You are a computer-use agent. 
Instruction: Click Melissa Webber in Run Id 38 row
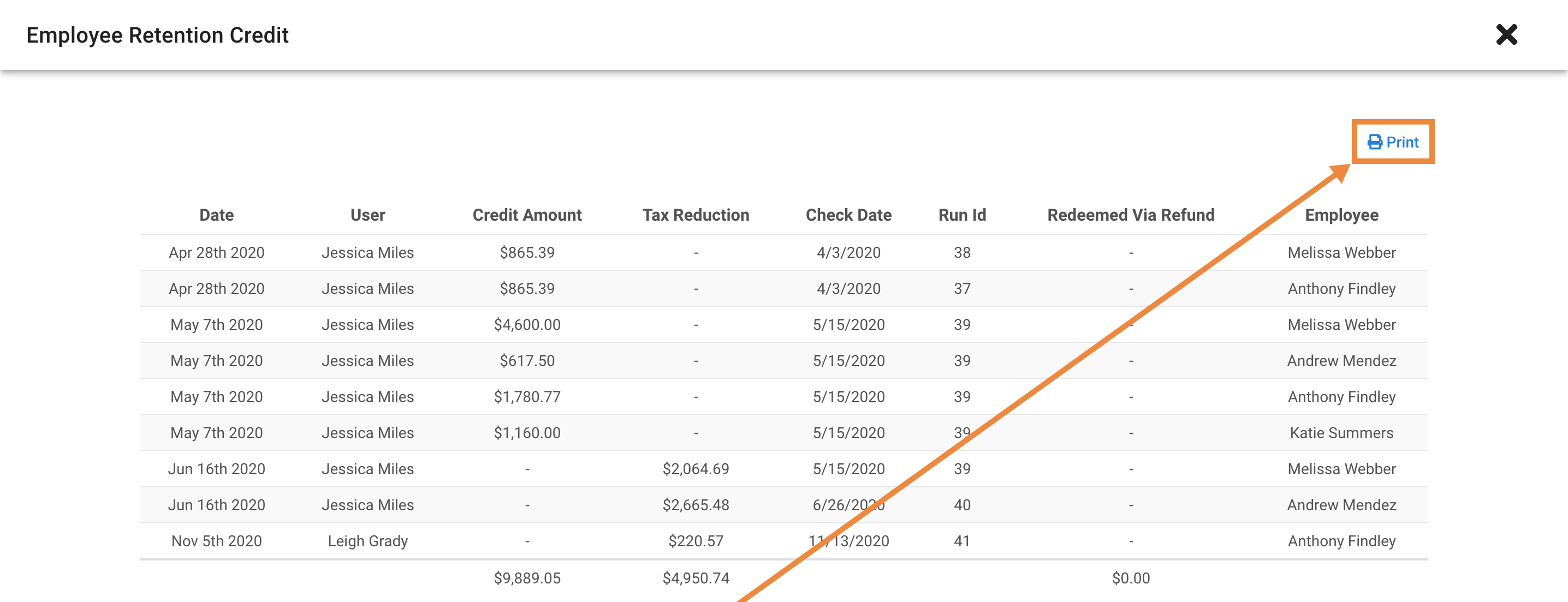coord(1341,252)
